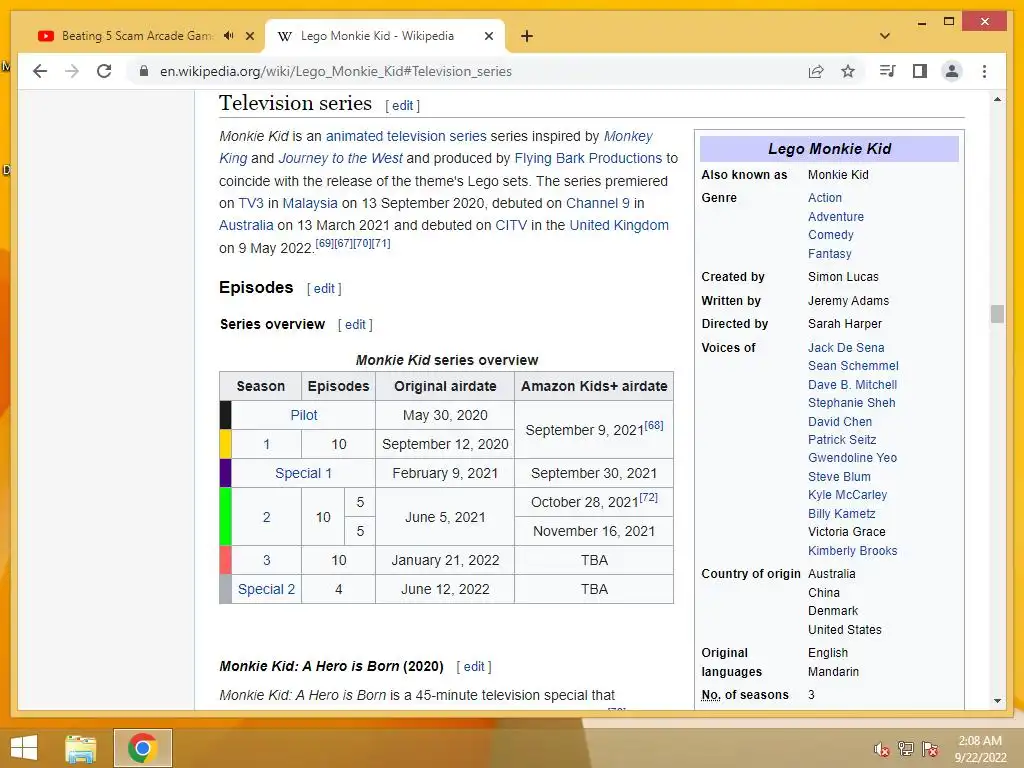Bookmark this page with the star icon

click(848, 71)
